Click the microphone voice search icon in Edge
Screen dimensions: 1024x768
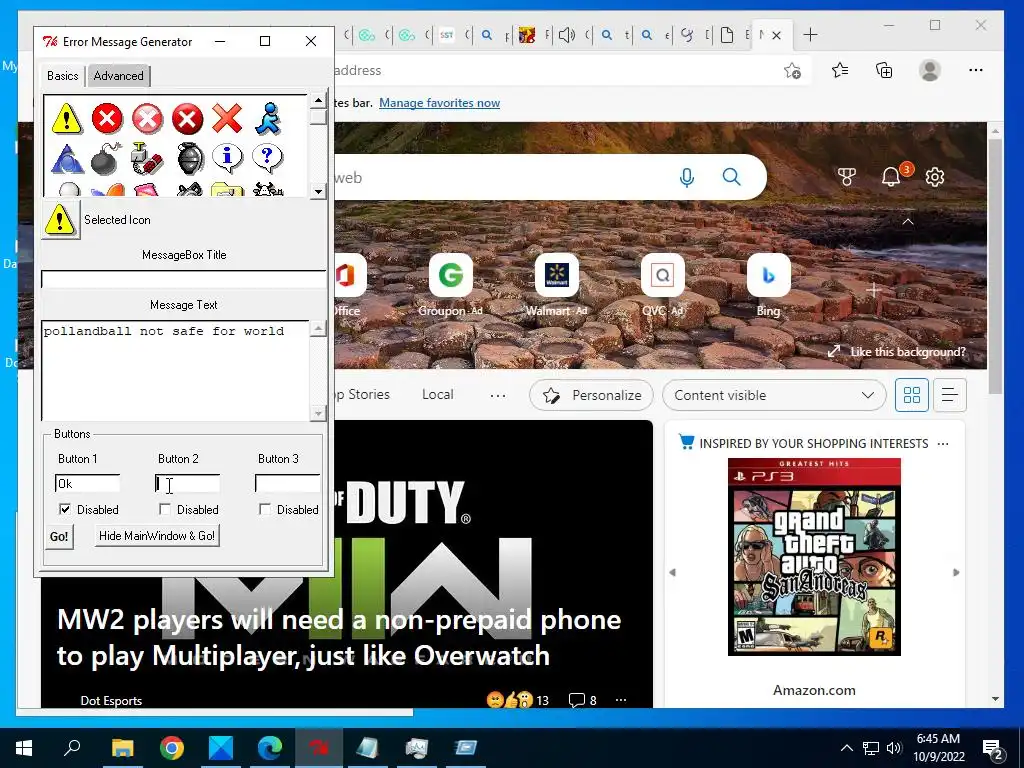686,177
